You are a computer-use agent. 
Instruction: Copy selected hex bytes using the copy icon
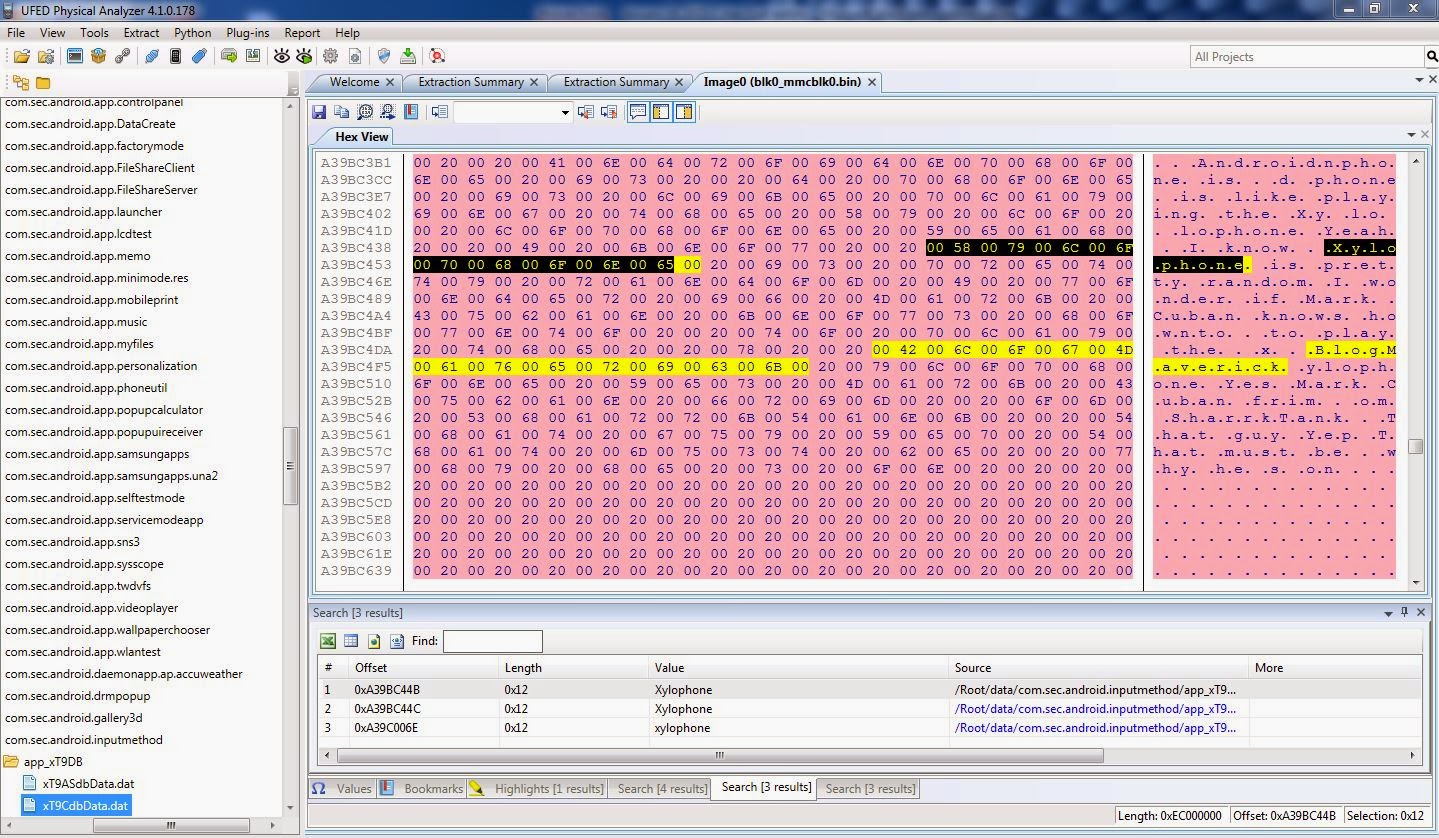click(341, 112)
